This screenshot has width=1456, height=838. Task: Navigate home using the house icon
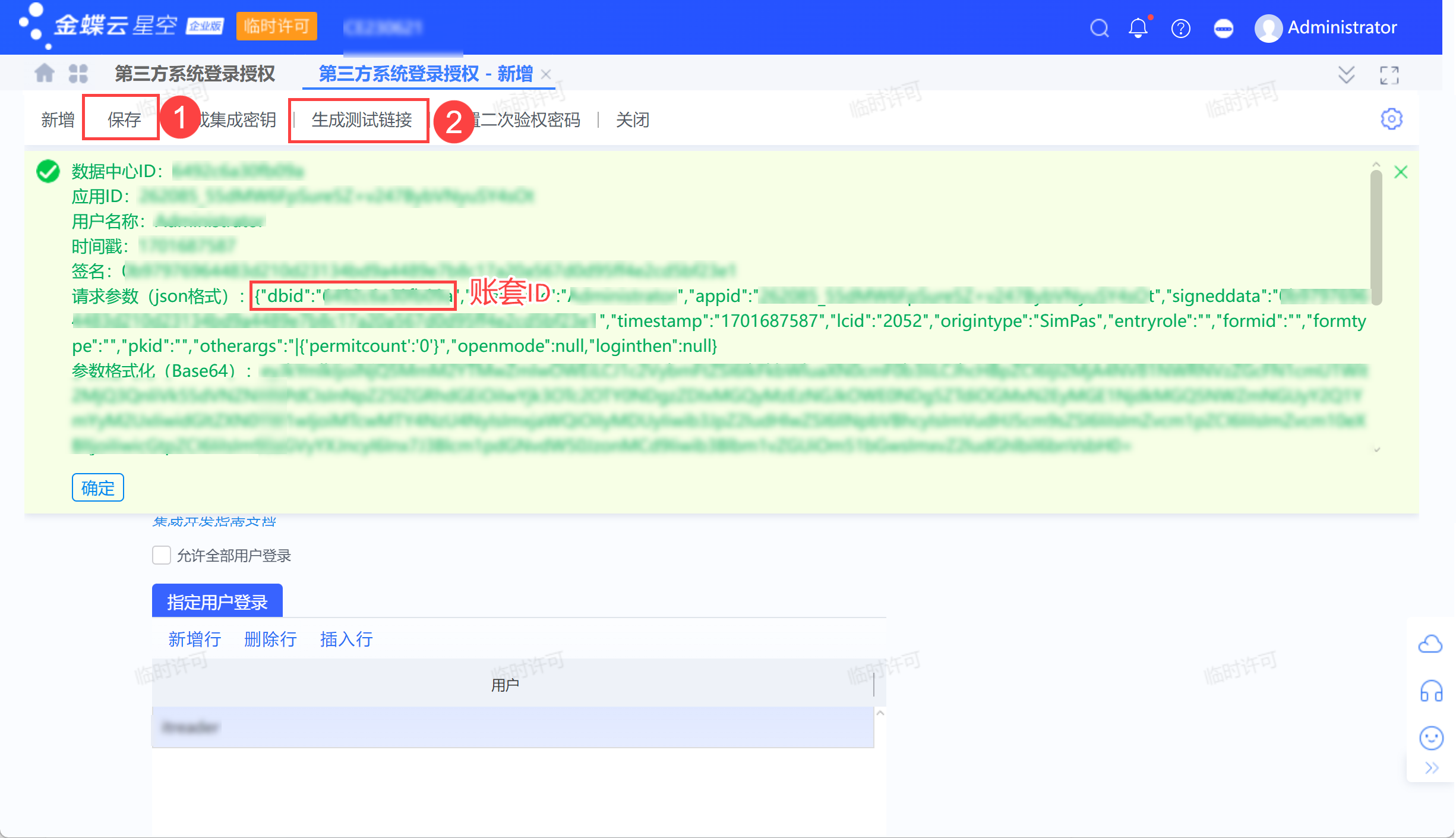(44, 73)
